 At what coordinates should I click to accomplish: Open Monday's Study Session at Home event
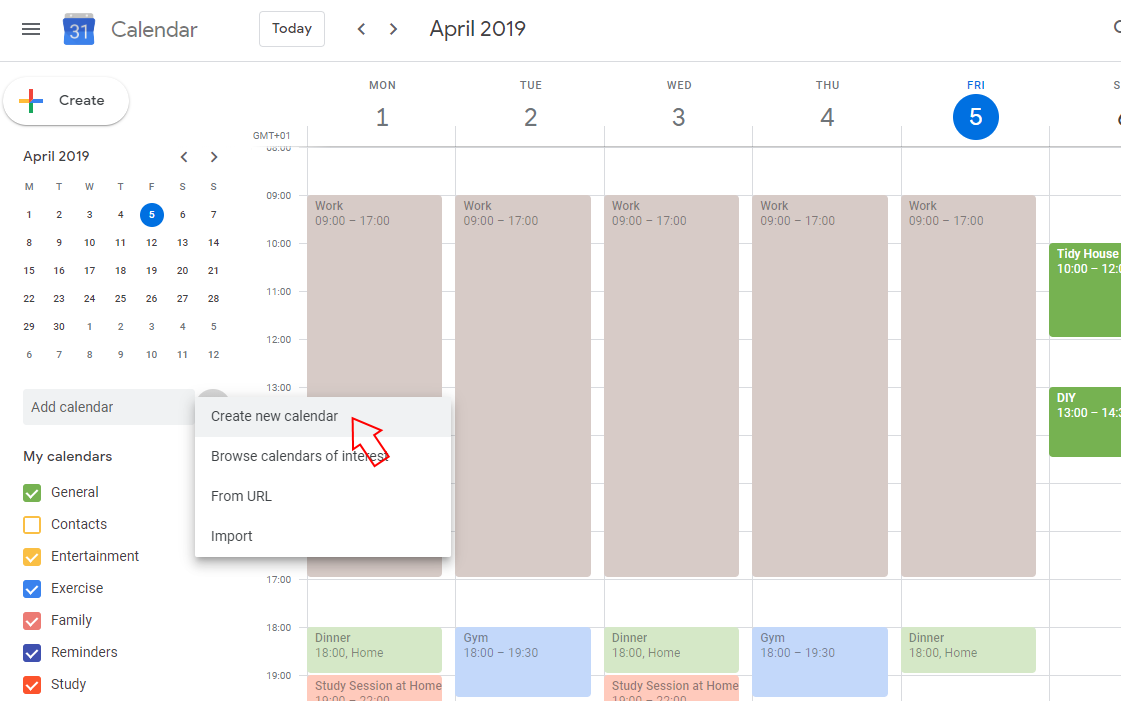coord(375,688)
